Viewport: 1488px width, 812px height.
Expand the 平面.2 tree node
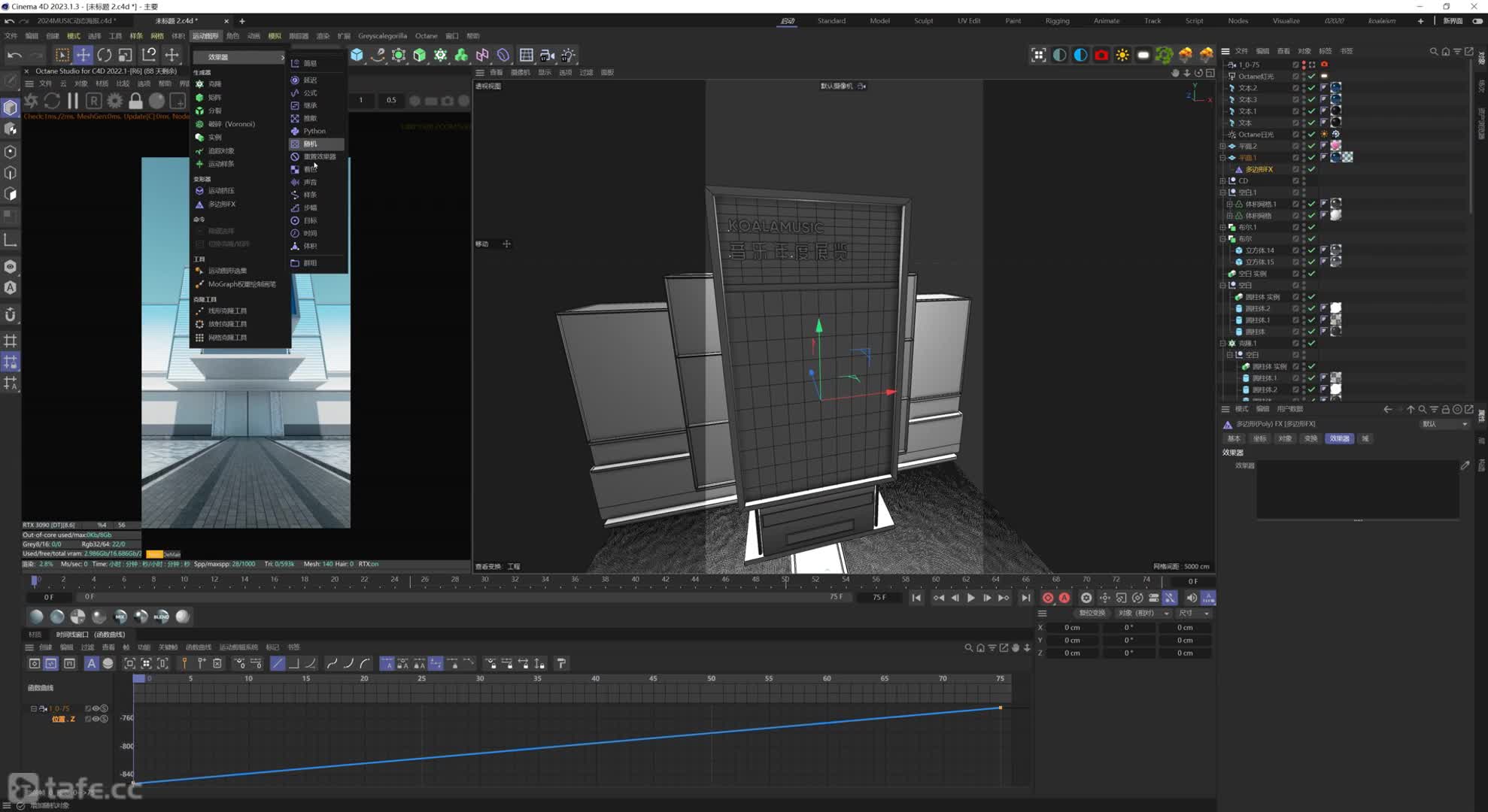[1222, 146]
